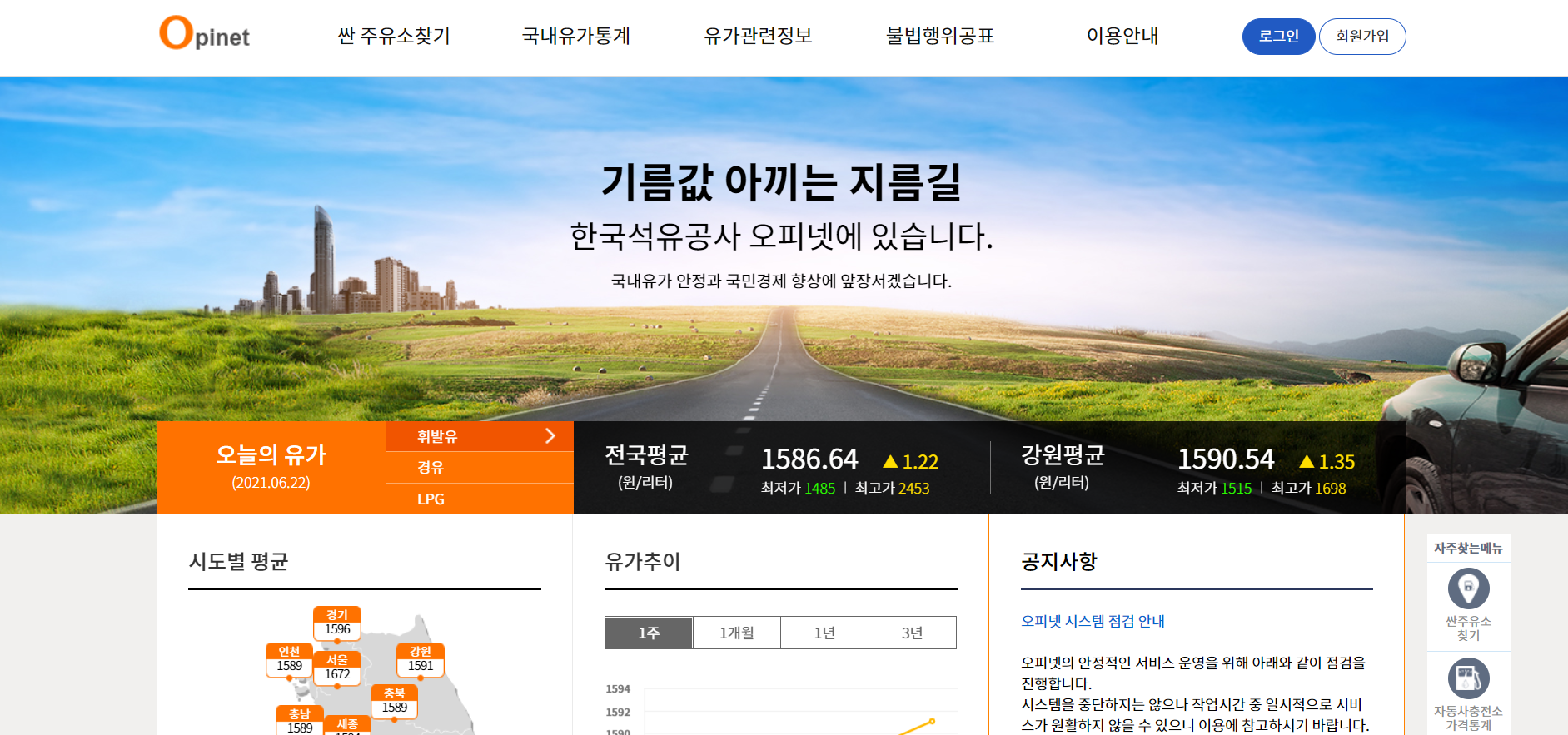Select the LPG fuel tab

(x=480, y=499)
